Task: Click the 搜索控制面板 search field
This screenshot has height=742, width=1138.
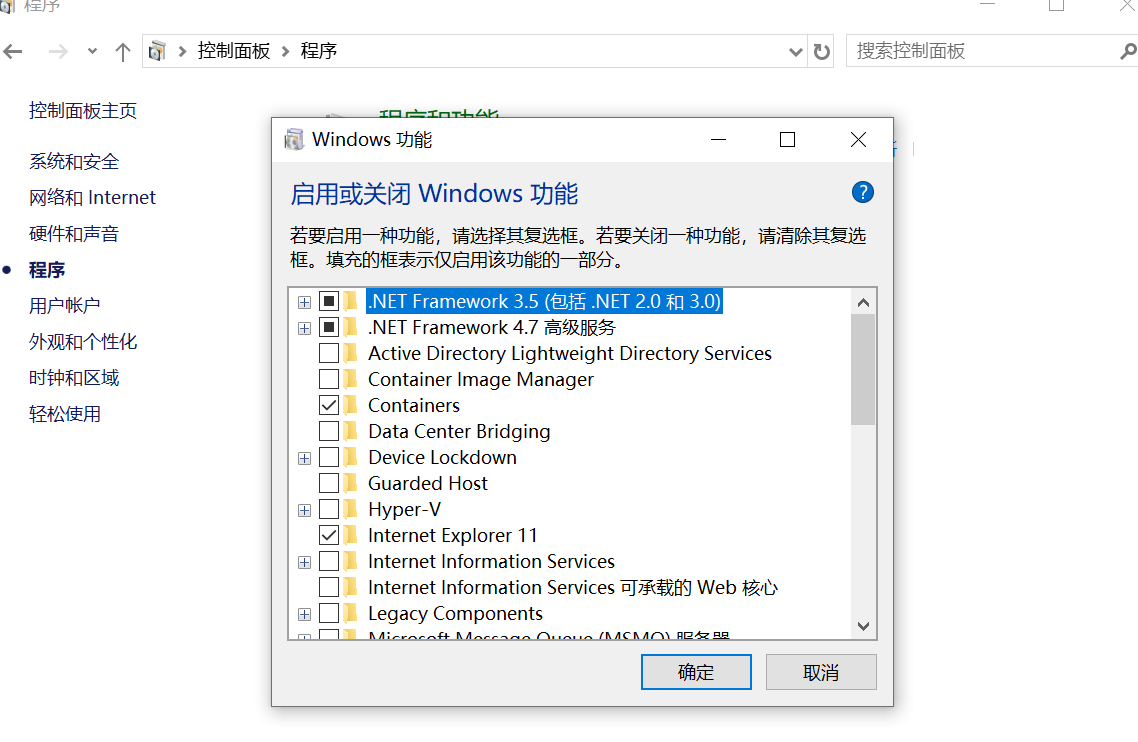Action: [x=983, y=52]
